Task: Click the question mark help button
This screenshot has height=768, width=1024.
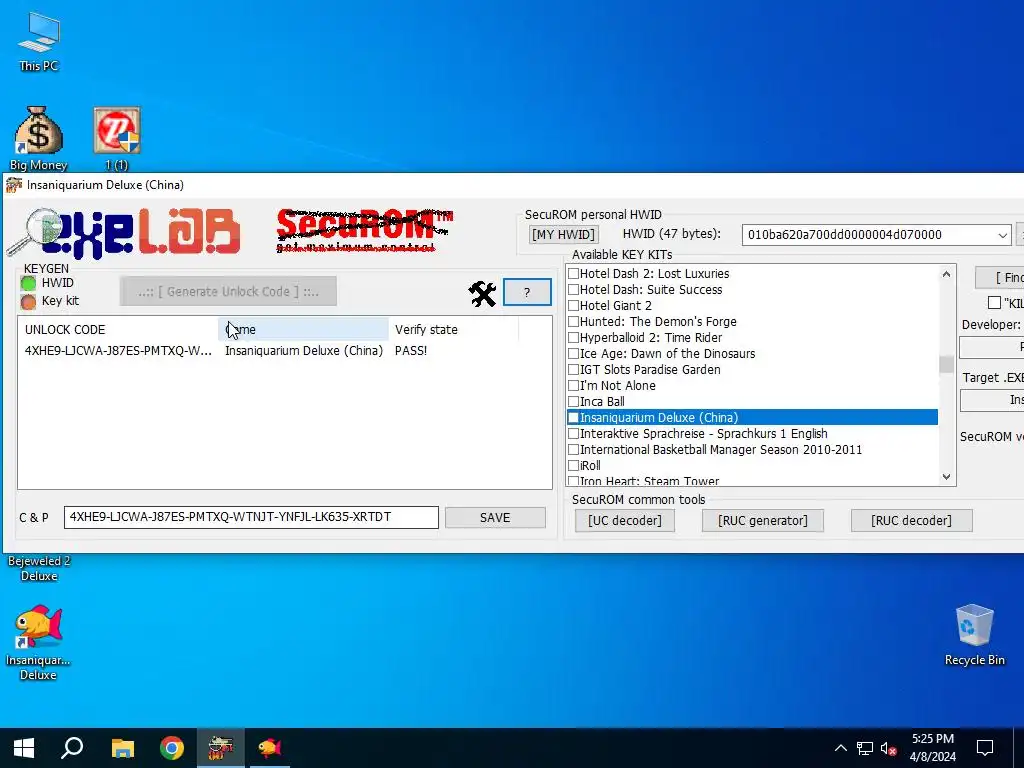Action: click(x=527, y=292)
